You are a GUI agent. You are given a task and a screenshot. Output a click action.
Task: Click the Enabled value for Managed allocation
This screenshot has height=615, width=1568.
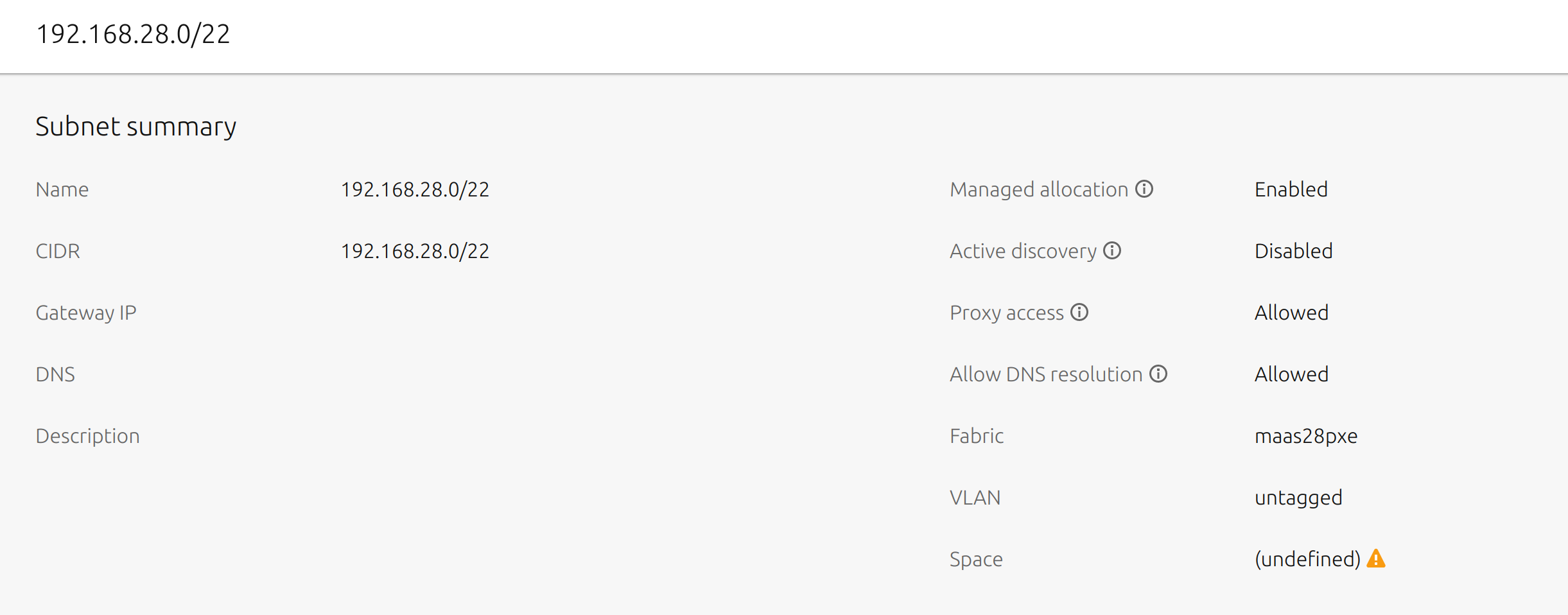point(1291,189)
